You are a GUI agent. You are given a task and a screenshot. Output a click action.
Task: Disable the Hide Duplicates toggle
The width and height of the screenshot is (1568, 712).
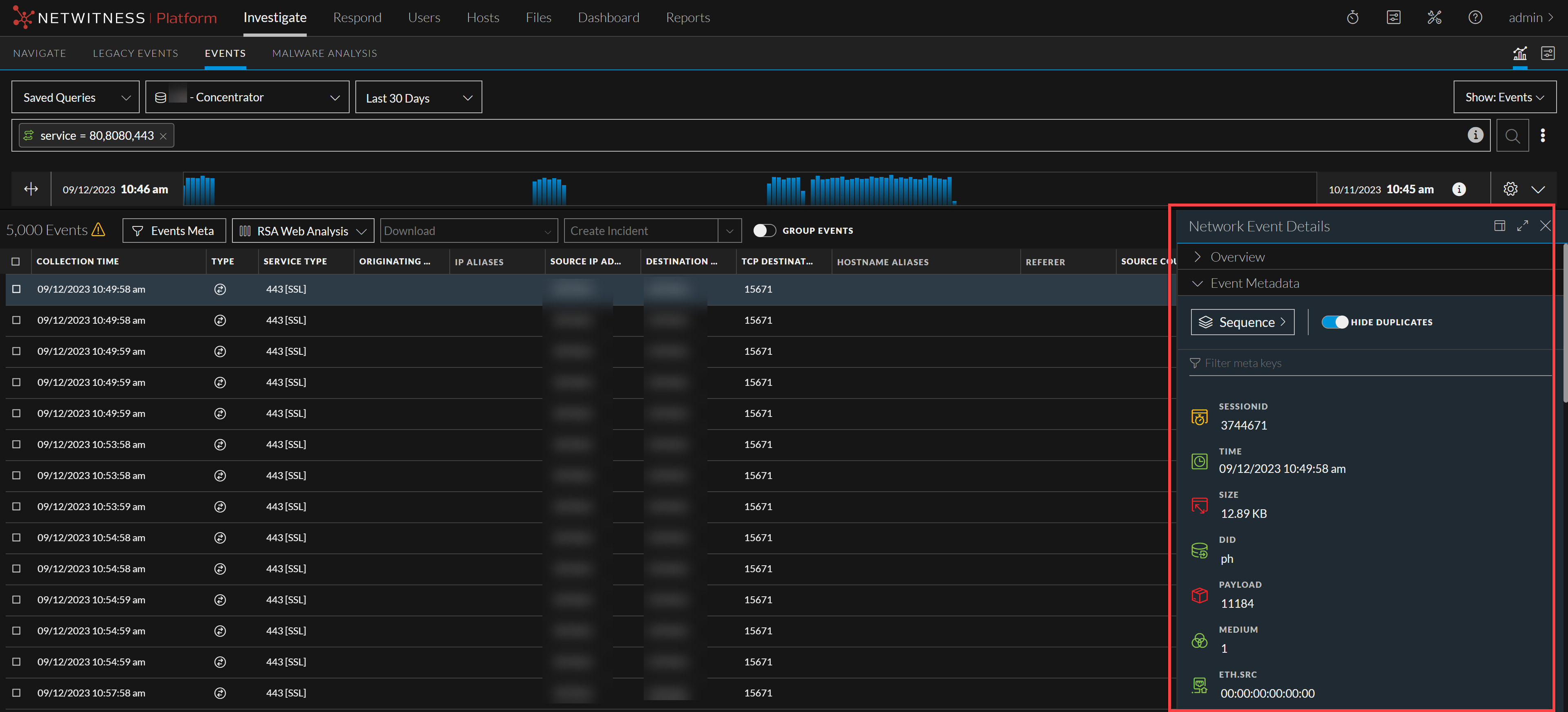point(1335,322)
